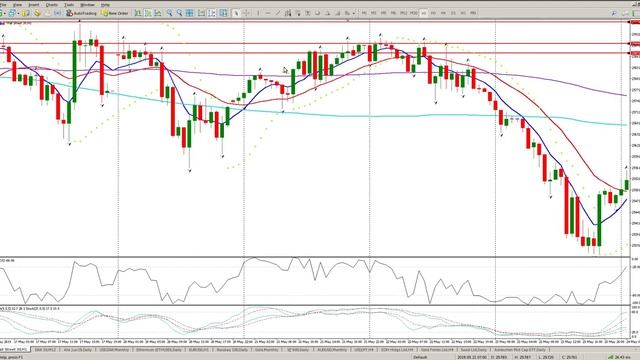Screen dimensions: 640x360
Task: Click the Default profile in status bar
Action: (x=420, y=357)
